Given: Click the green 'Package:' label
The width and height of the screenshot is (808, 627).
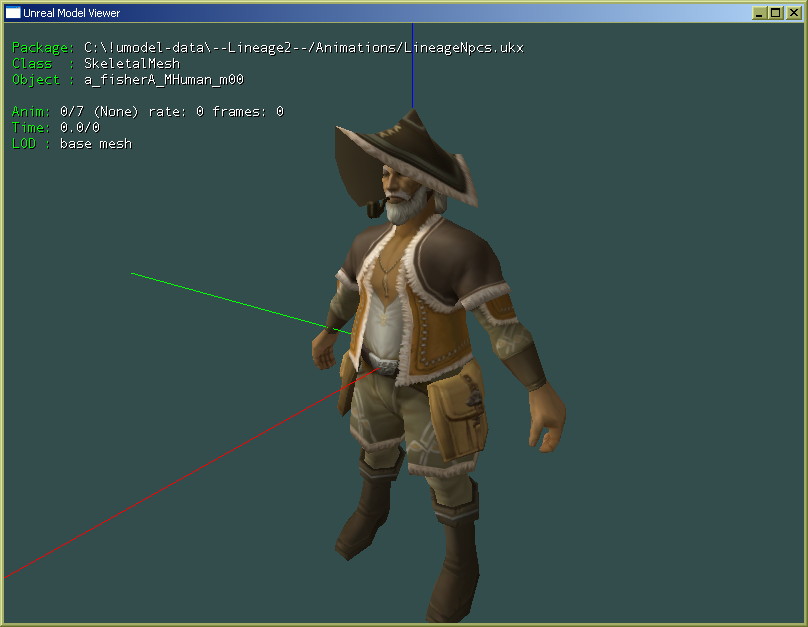Looking at the screenshot, I should [43, 47].
